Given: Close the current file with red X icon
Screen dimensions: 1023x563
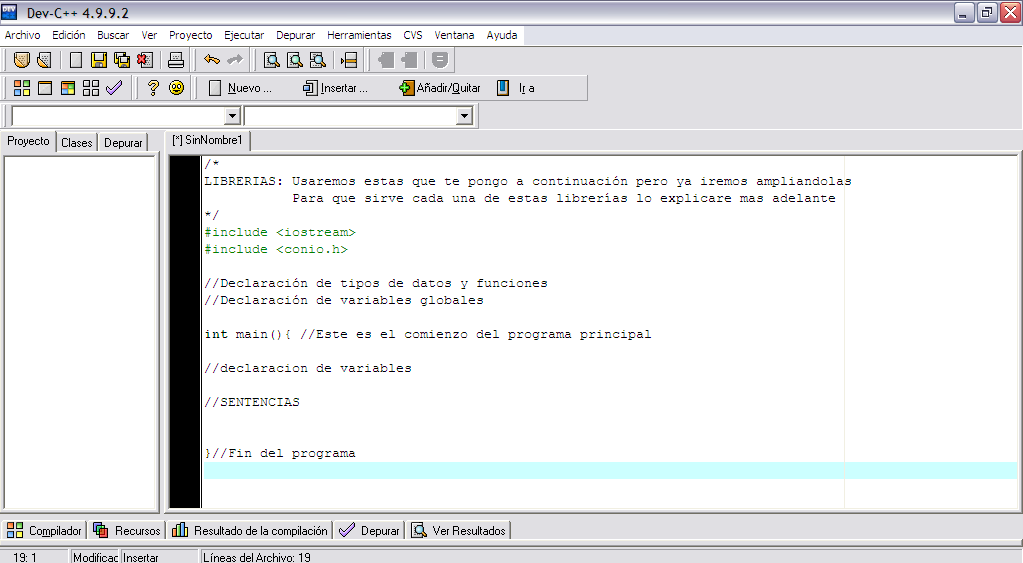Looking at the screenshot, I should point(144,60).
